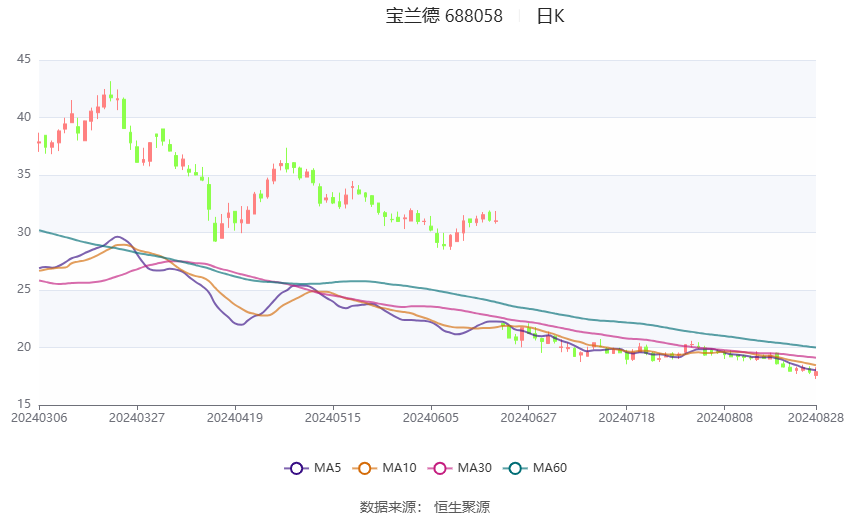Image resolution: width=850 pixels, height=517 pixels.
Task: Click the 日K label in title
Action: 550,16
